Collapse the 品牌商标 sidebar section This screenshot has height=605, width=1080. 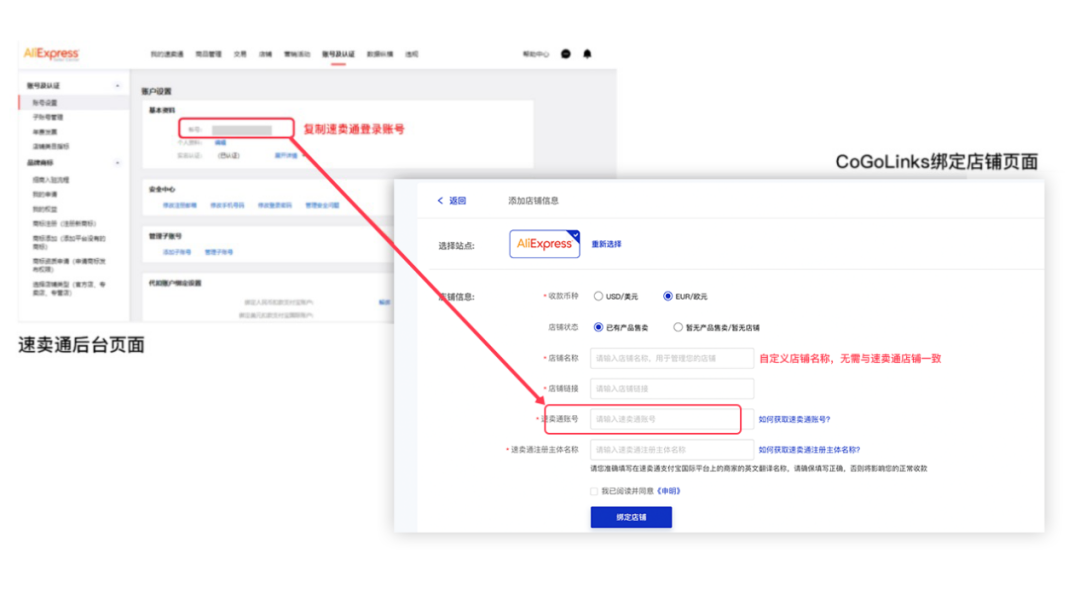118,163
